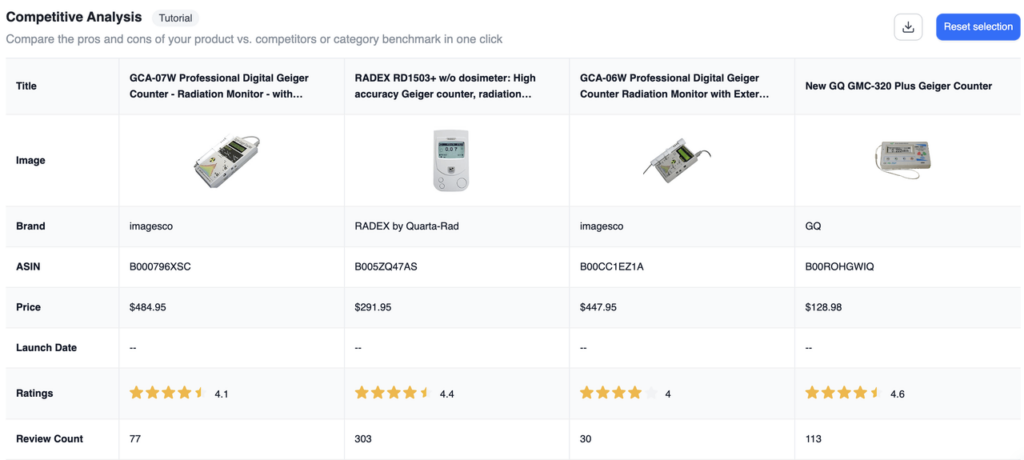Image resolution: width=1024 pixels, height=460 pixels.
Task: Select ASIN B000796XSC text
Action: (x=160, y=267)
